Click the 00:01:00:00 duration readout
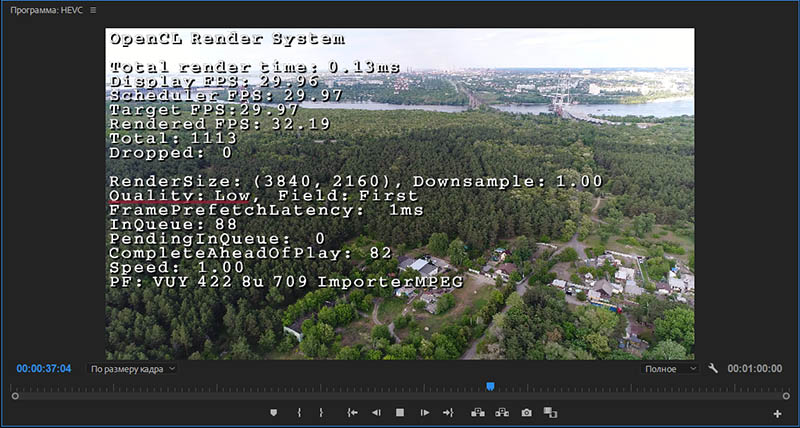 (x=755, y=368)
